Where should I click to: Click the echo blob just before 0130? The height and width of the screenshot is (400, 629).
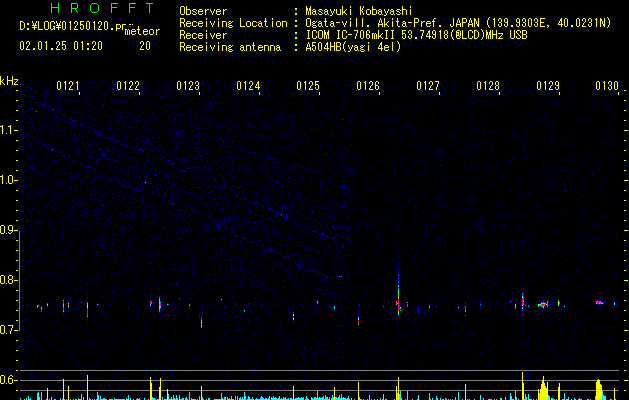tap(600, 303)
